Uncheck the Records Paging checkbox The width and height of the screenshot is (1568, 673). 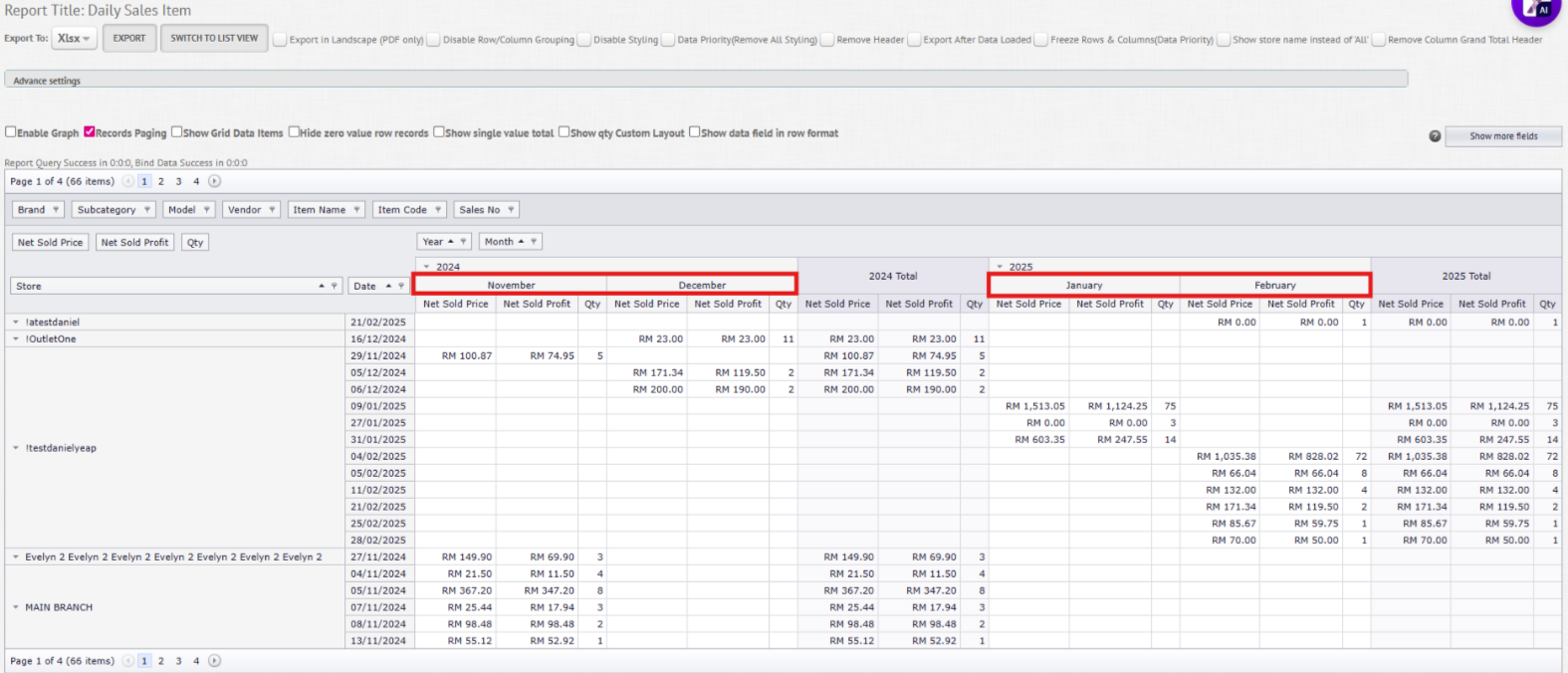pyautogui.click(x=90, y=132)
